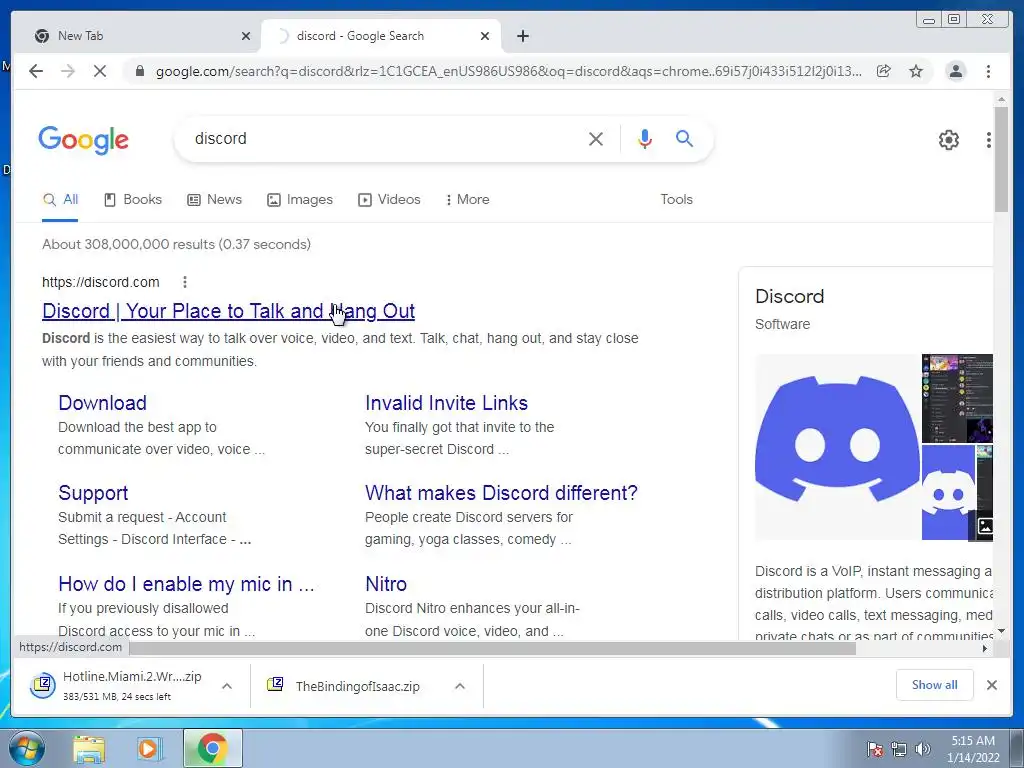Start voice search with microphone
The image size is (1024, 768).
pyautogui.click(x=645, y=138)
